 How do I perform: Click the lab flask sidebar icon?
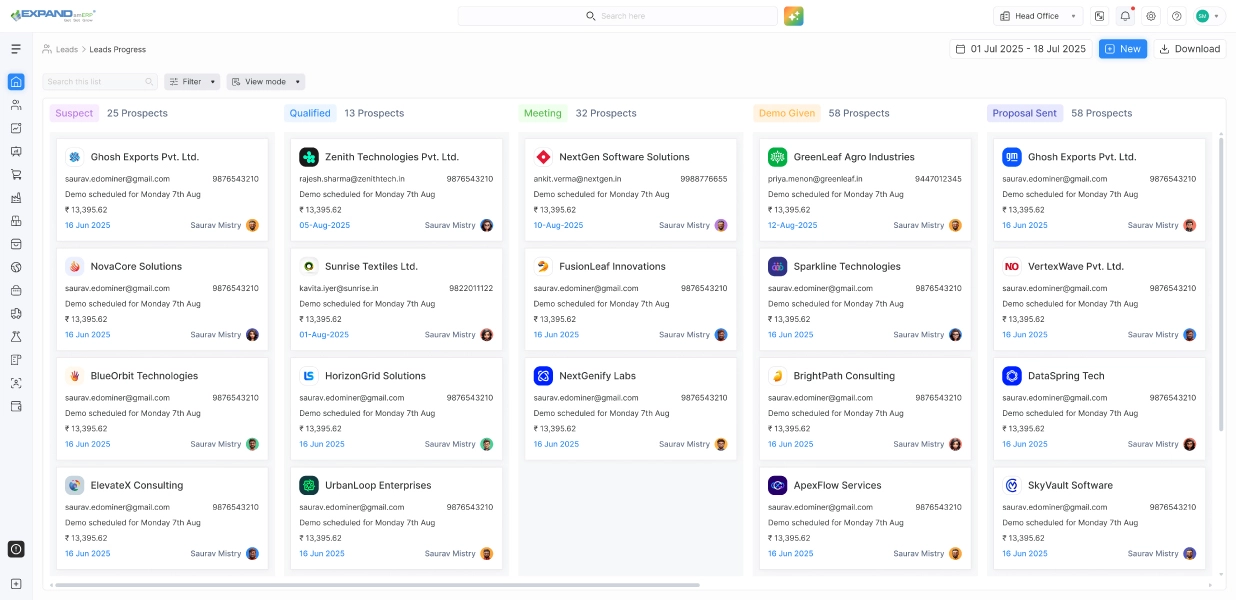tap(16, 336)
